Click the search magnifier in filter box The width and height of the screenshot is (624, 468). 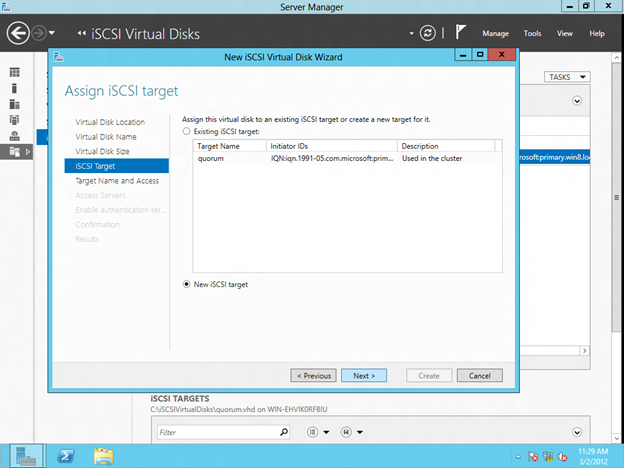coord(284,432)
